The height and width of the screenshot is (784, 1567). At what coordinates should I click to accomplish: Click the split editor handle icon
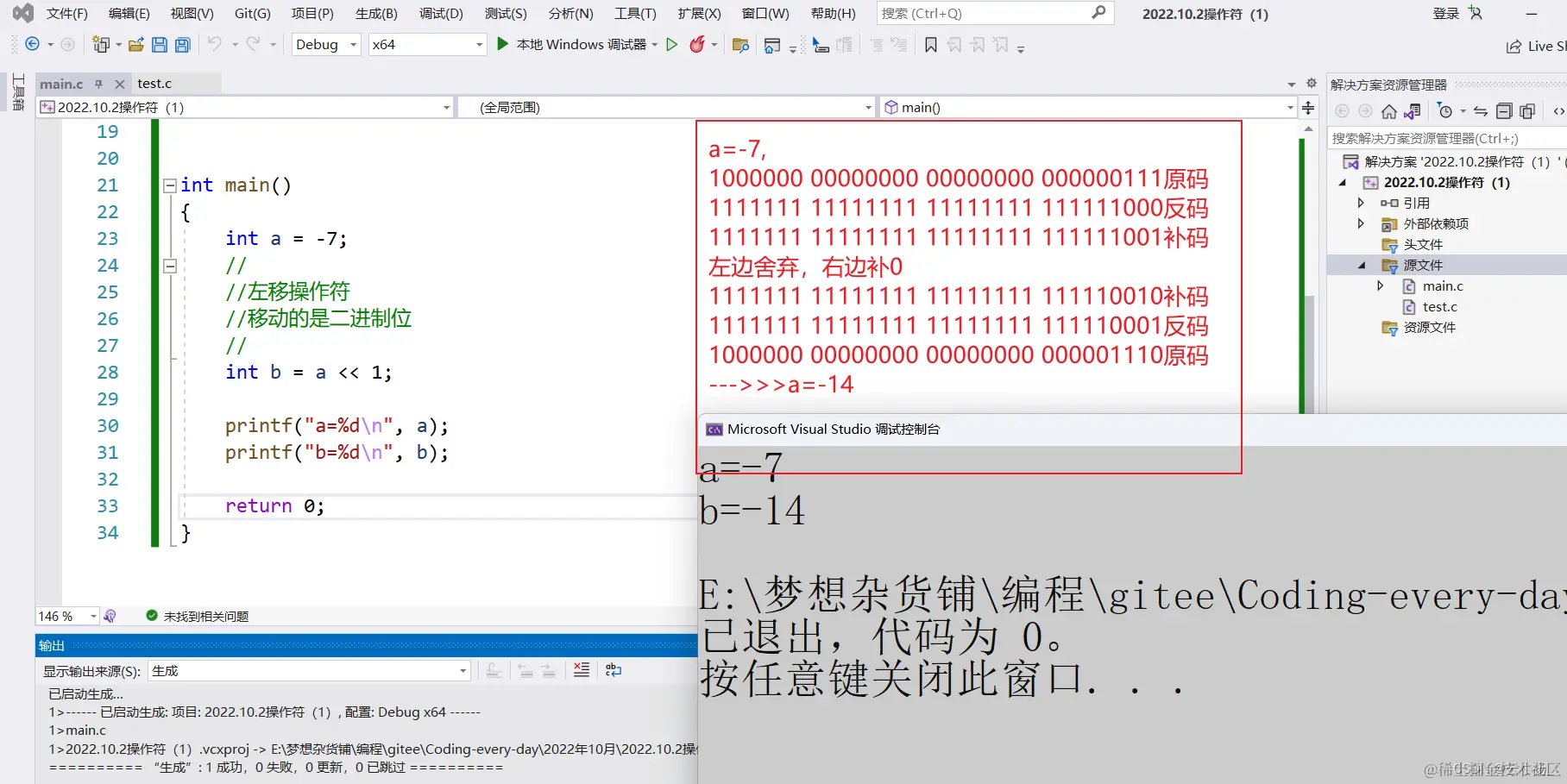click(1308, 108)
